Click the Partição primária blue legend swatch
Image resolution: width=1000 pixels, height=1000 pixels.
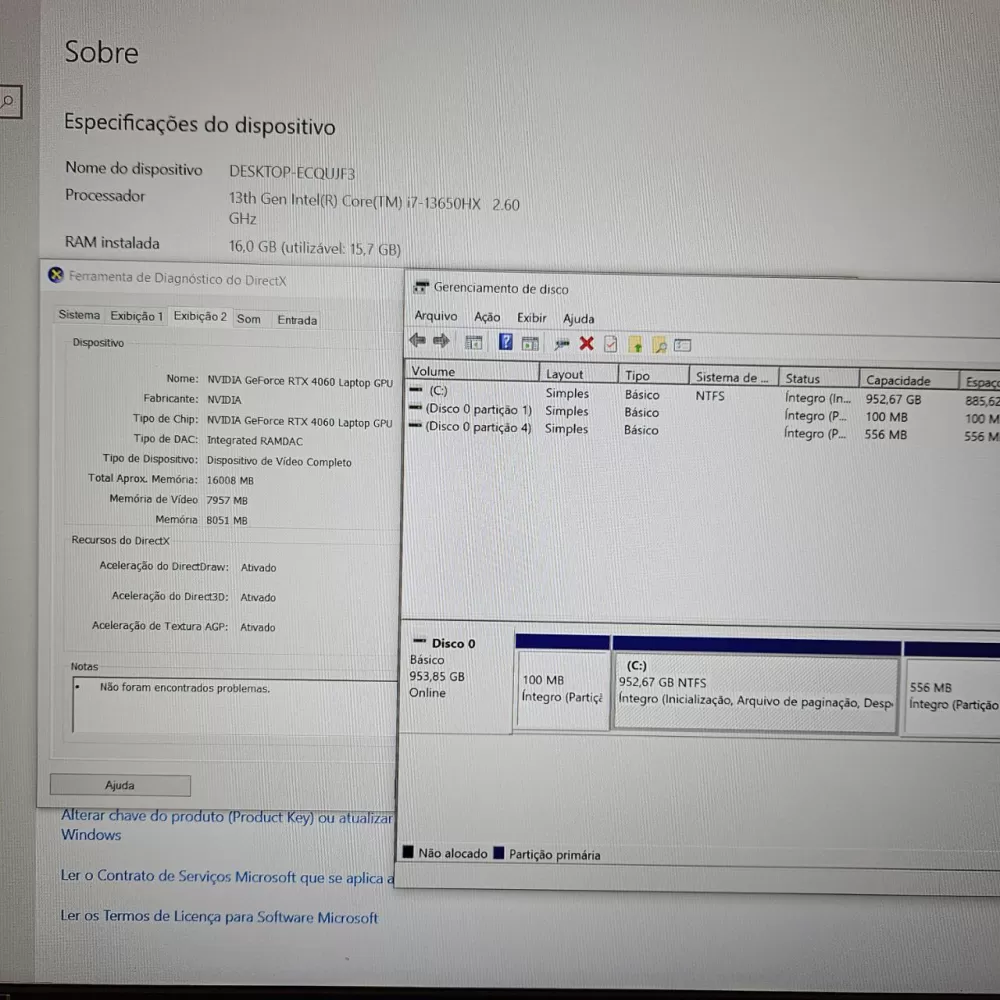pos(499,853)
